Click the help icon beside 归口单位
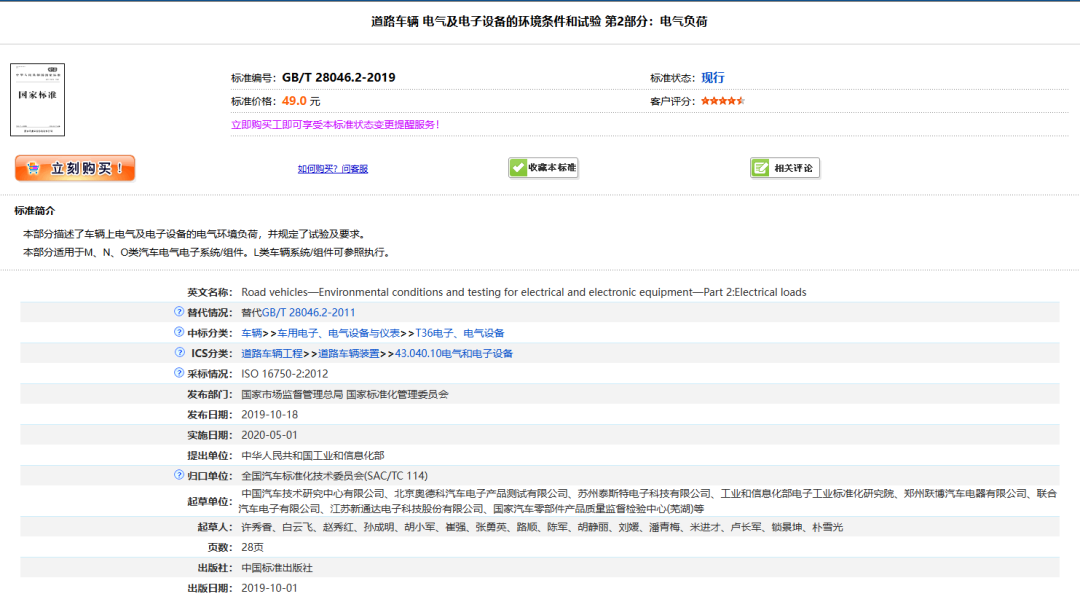The height and width of the screenshot is (602, 1080). click(x=180, y=475)
